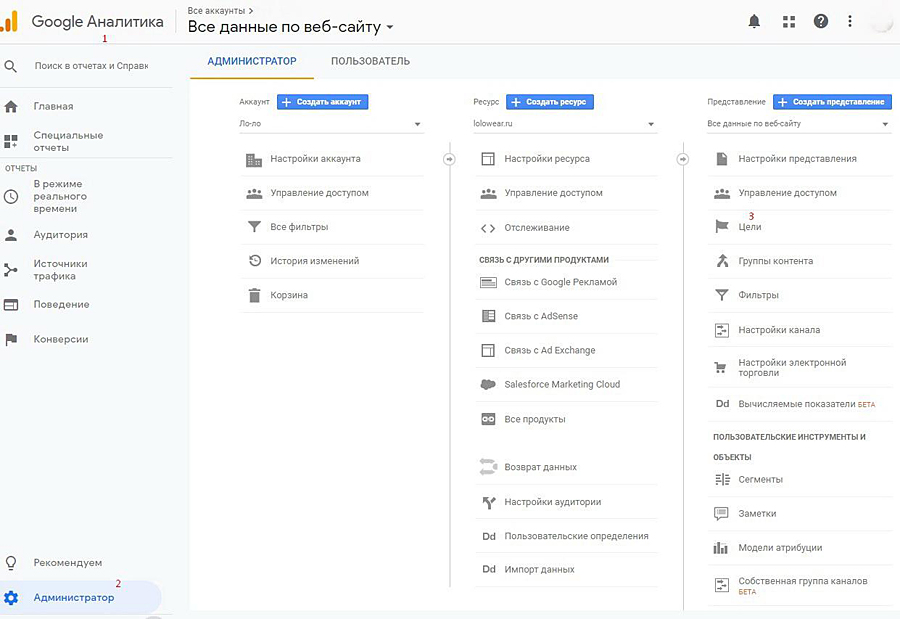
Task: Select the Администратор tab
Action: (x=252, y=61)
